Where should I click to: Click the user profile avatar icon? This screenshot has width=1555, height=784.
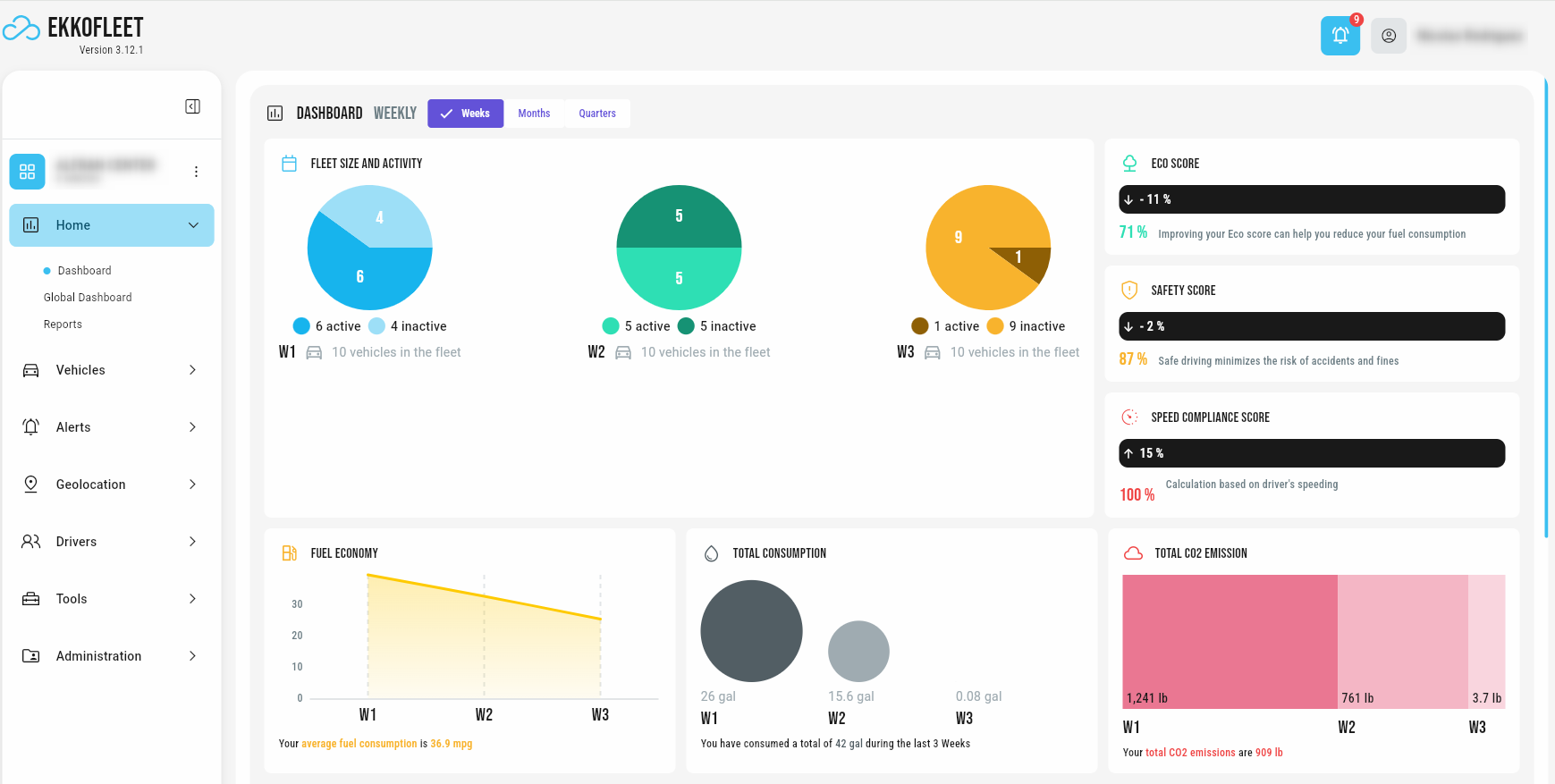(1388, 36)
